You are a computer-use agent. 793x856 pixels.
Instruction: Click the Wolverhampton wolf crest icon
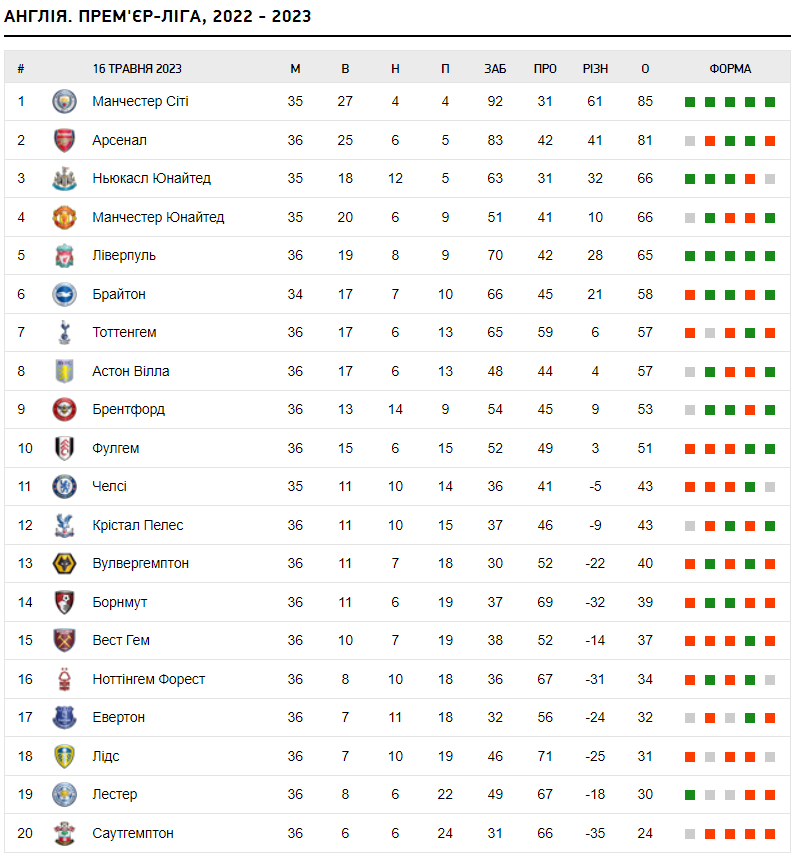tap(64, 564)
